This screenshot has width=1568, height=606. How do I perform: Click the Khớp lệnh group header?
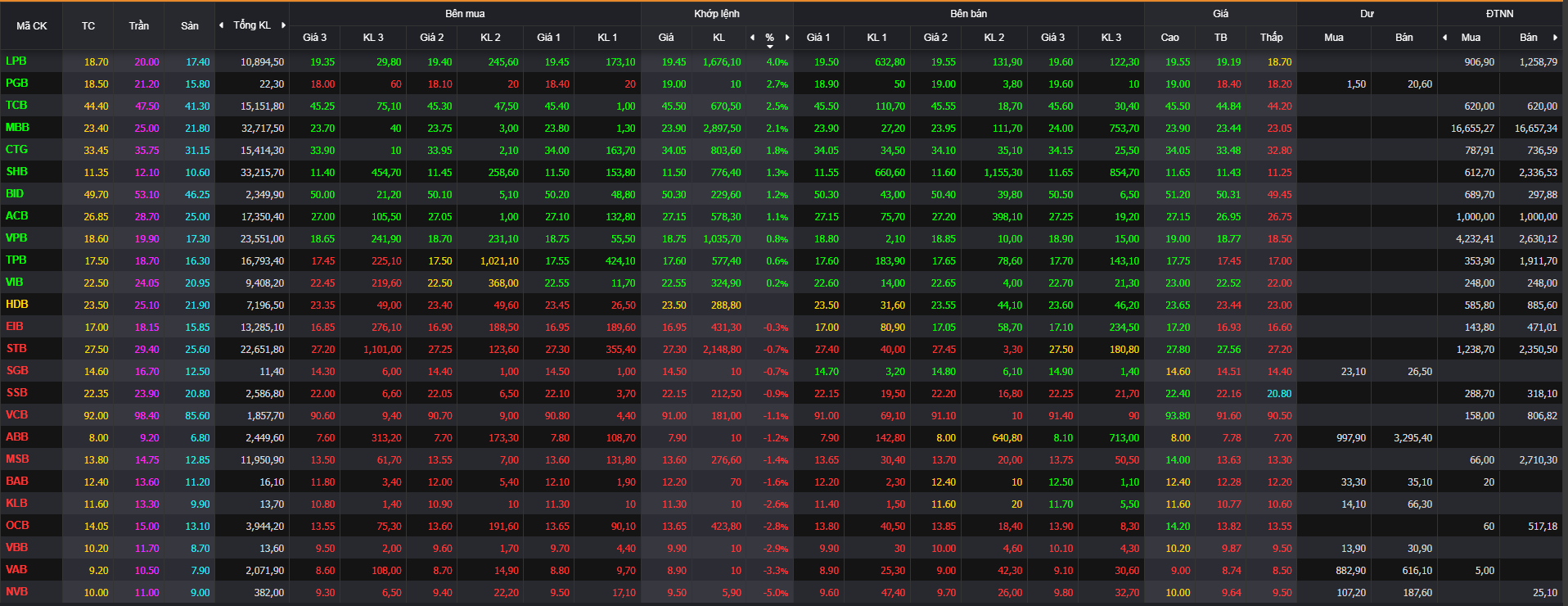click(717, 13)
